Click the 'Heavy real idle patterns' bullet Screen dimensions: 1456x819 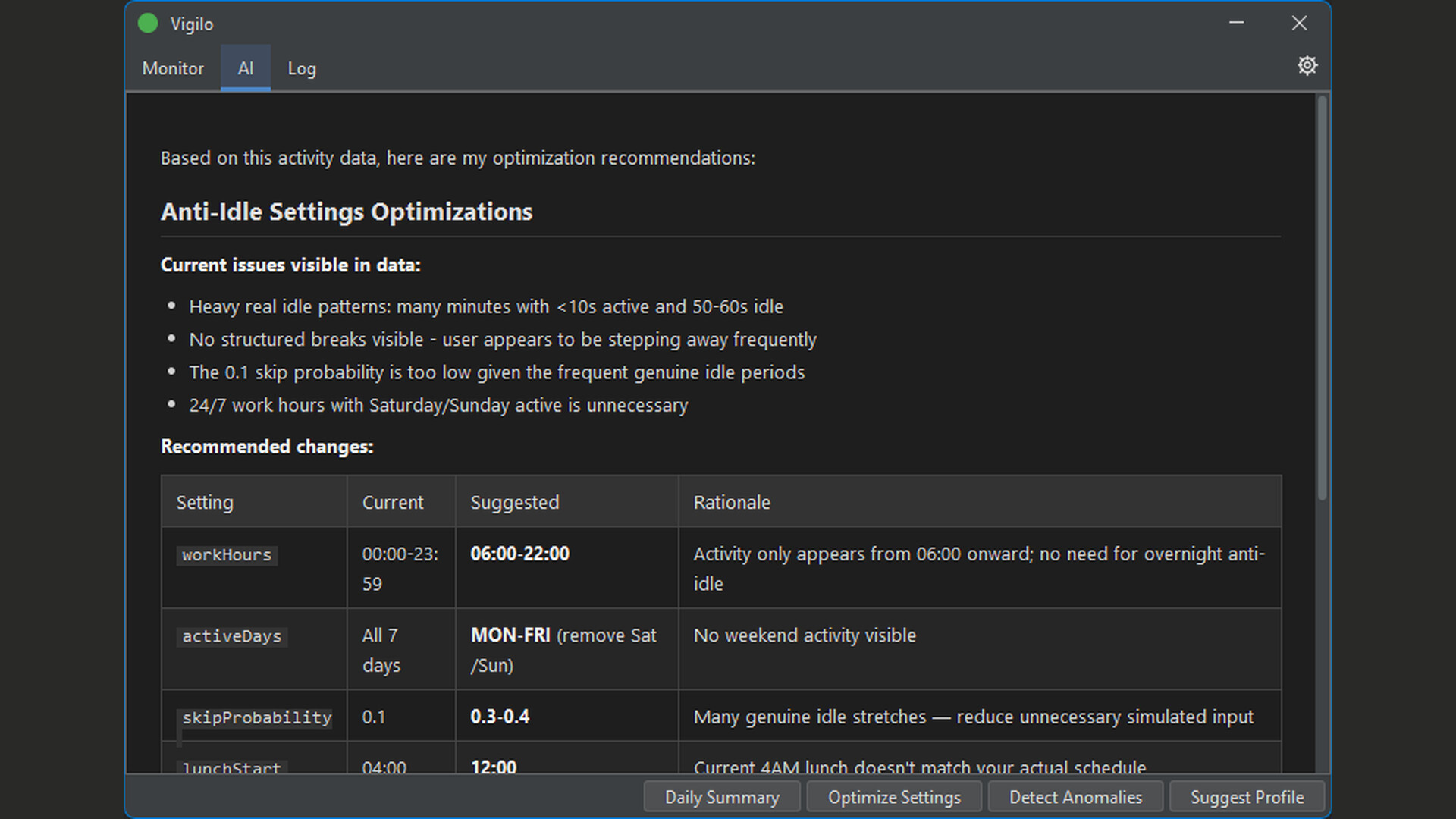[486, 306]
